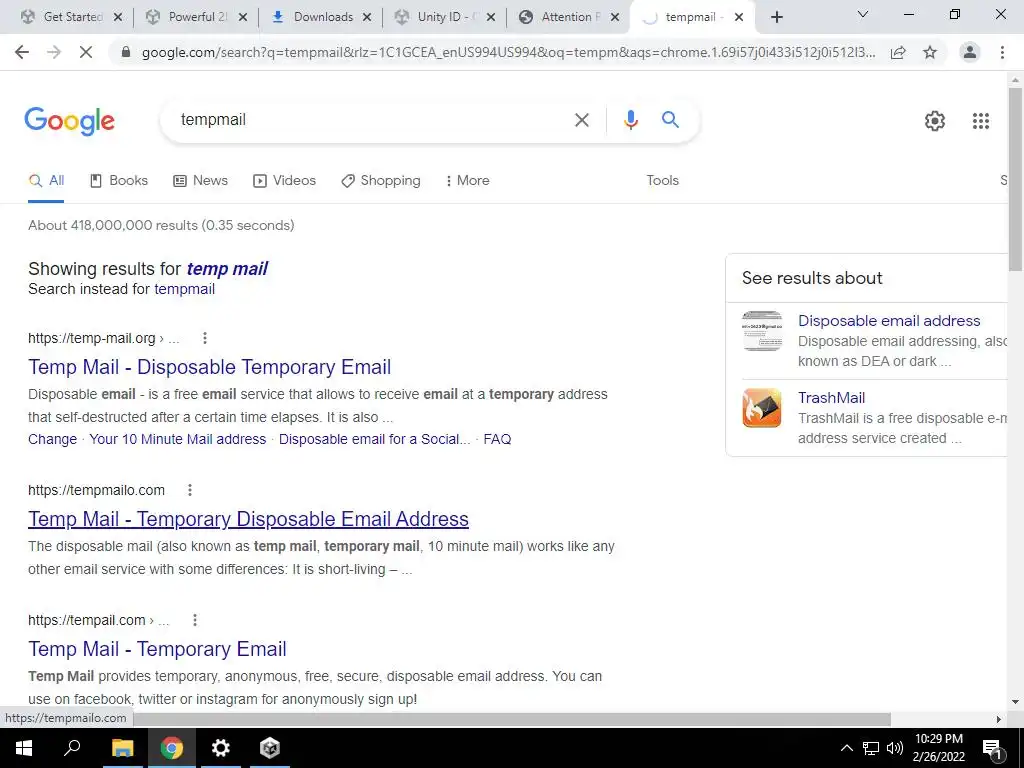This screenshot has width=1024, height=768.
Task: Click the TrashMail thumbnail image
Action: (x=761, y=408)
